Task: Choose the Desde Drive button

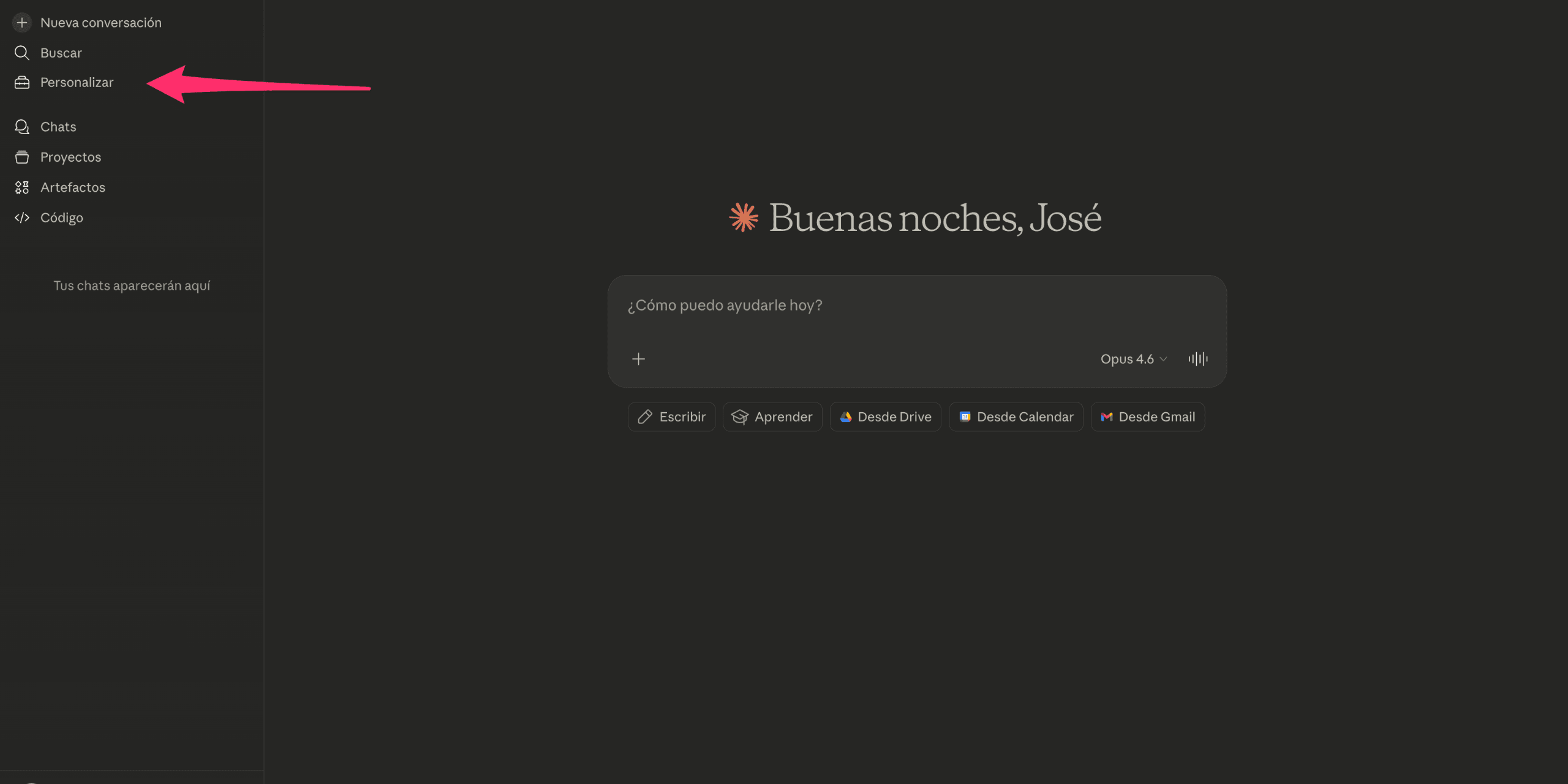Action: pyautogui.click(x=885, y=417)
